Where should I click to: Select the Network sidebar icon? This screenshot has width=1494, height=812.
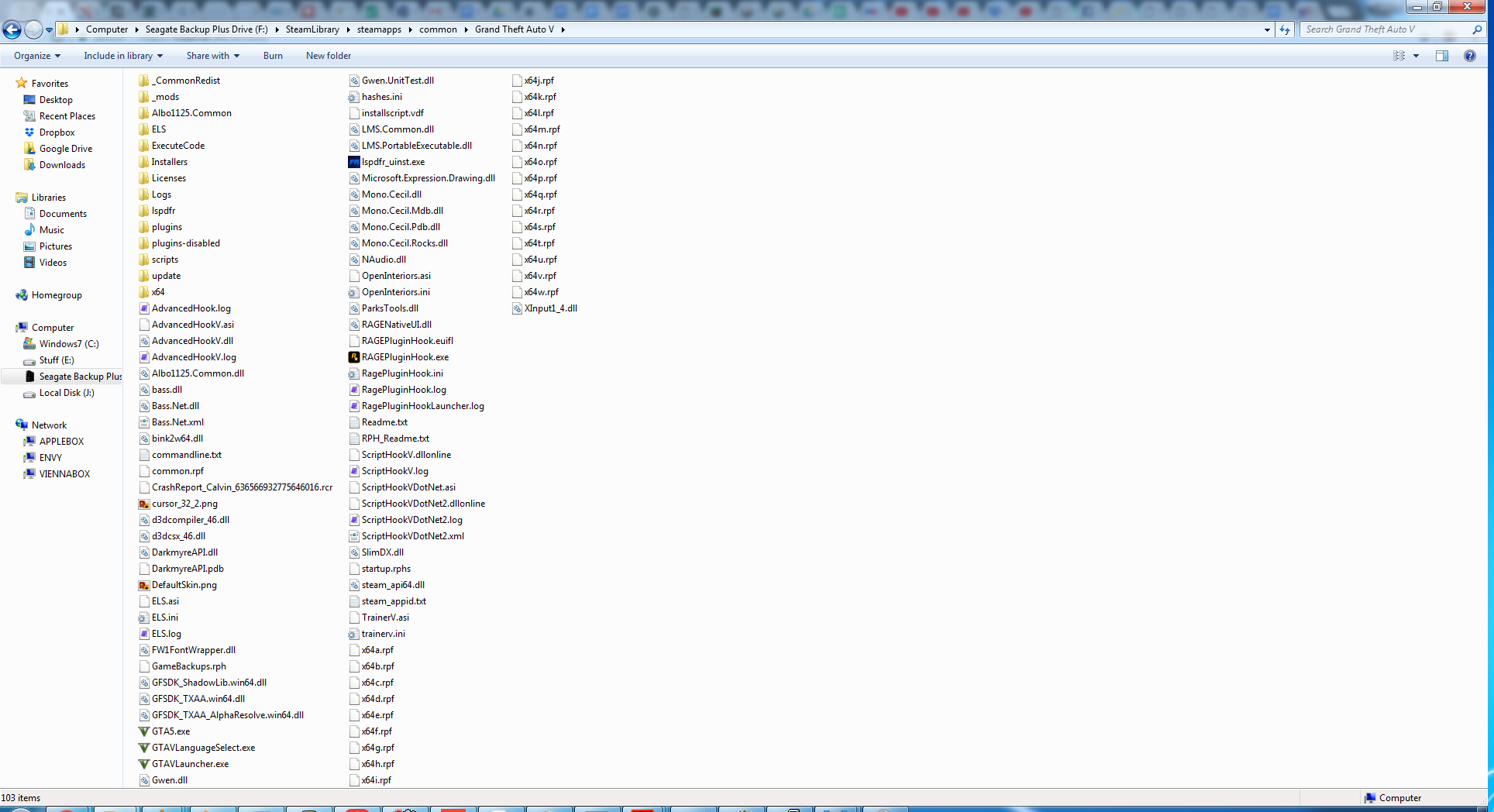(x=22, y=425)
